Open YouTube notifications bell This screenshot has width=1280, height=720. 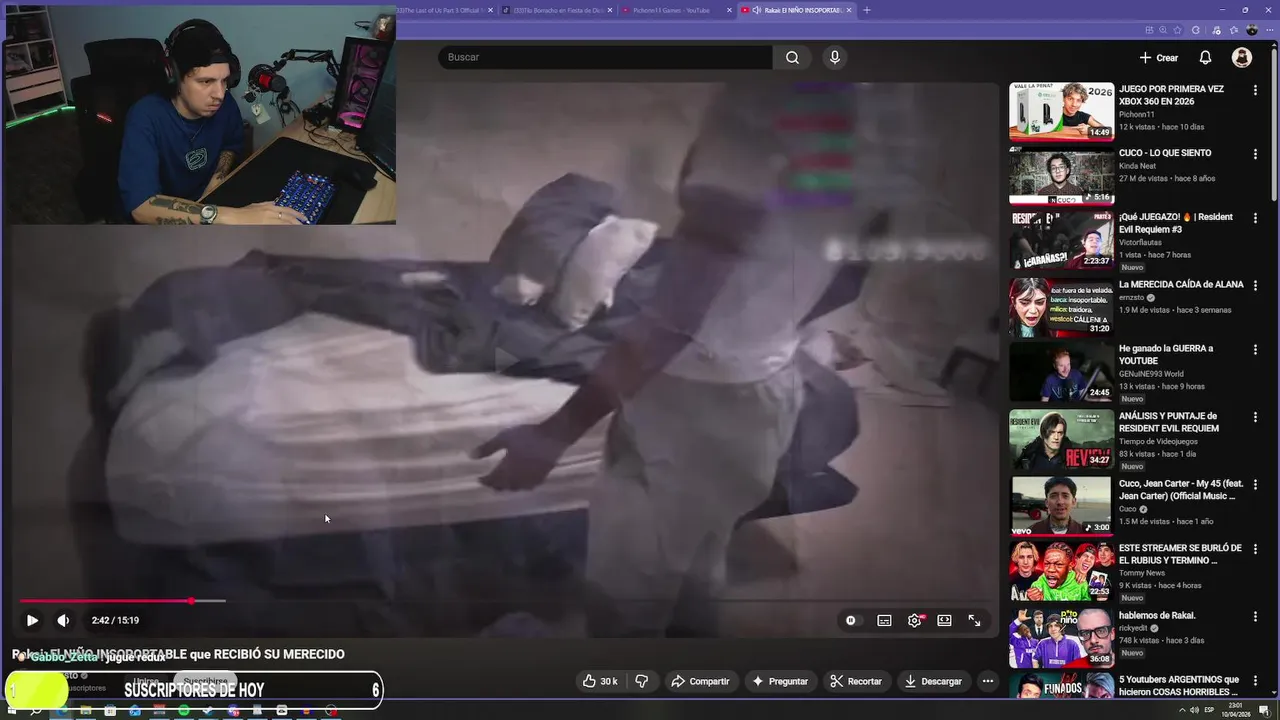coord(1205,57)
